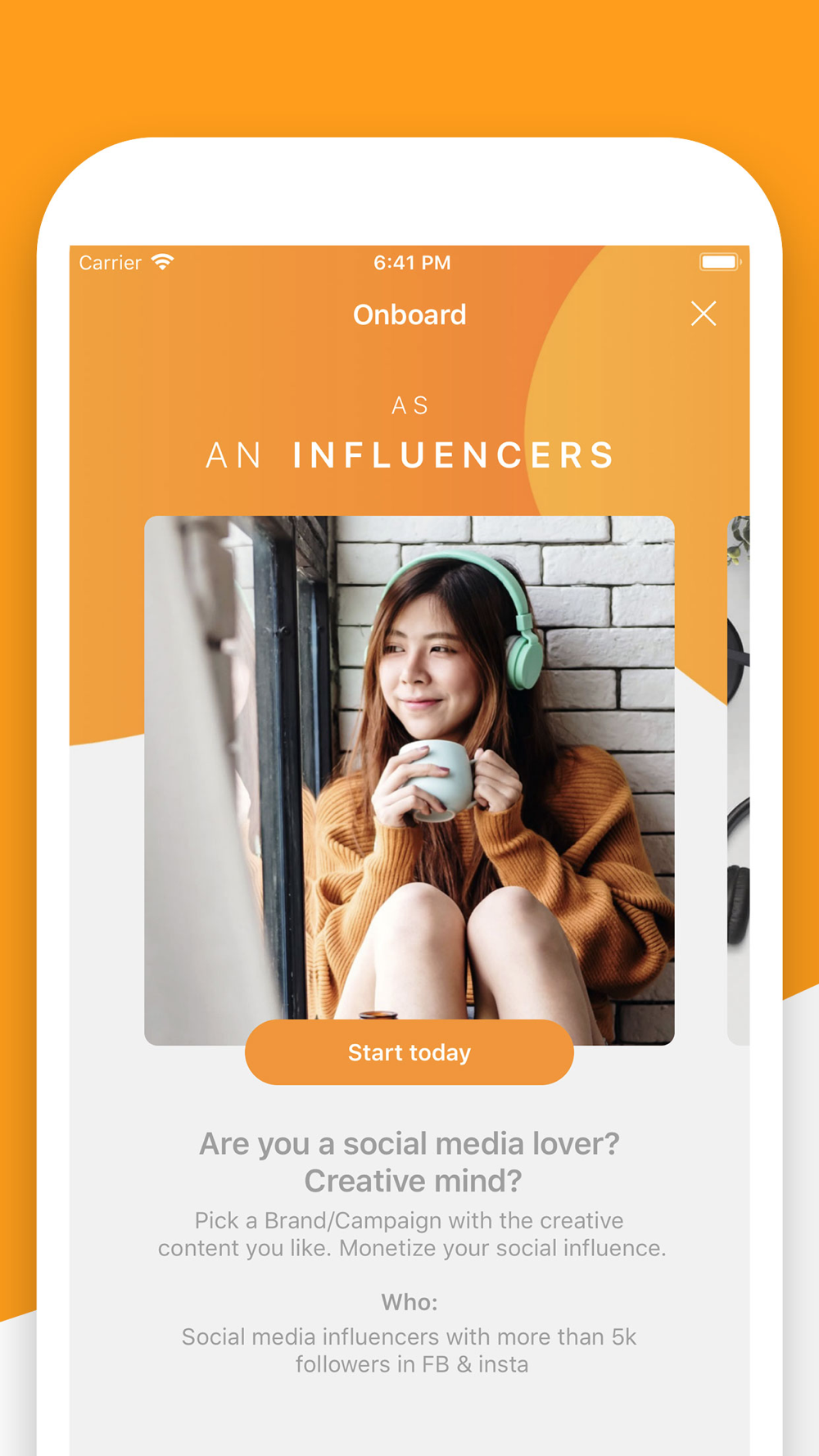
Task: Tap the 'followers in FB & insta' line
Action: coord(412,1364)
